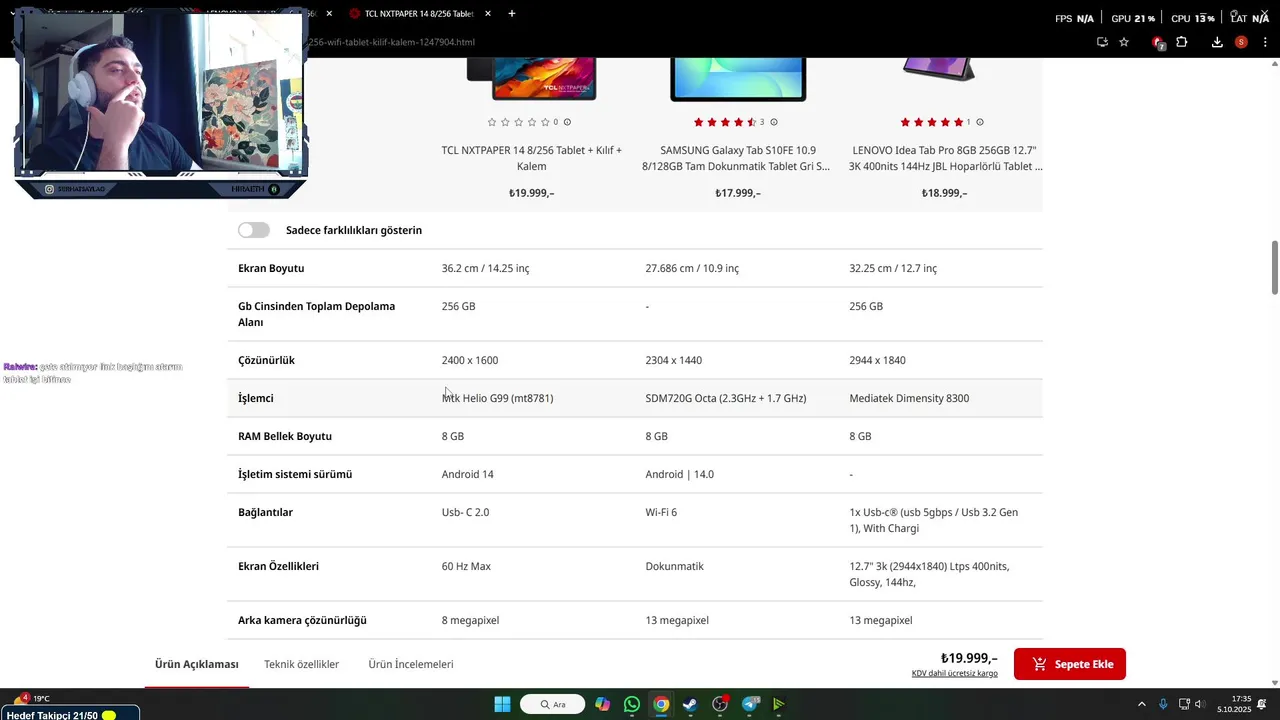The width and height of the screenshot is (1280, 720).
Task: Open the Chrome extensions puzzle icon
Action: point(1181,42)
